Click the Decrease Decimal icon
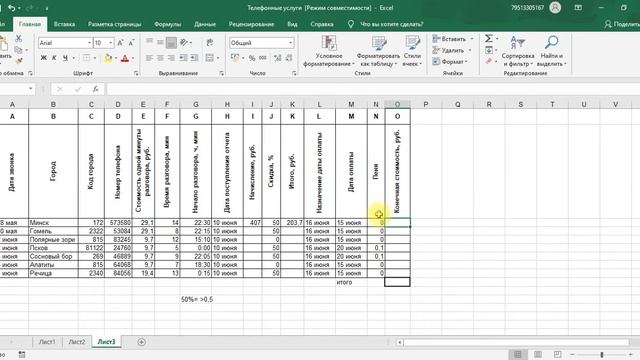 click(x=289, y=58)
